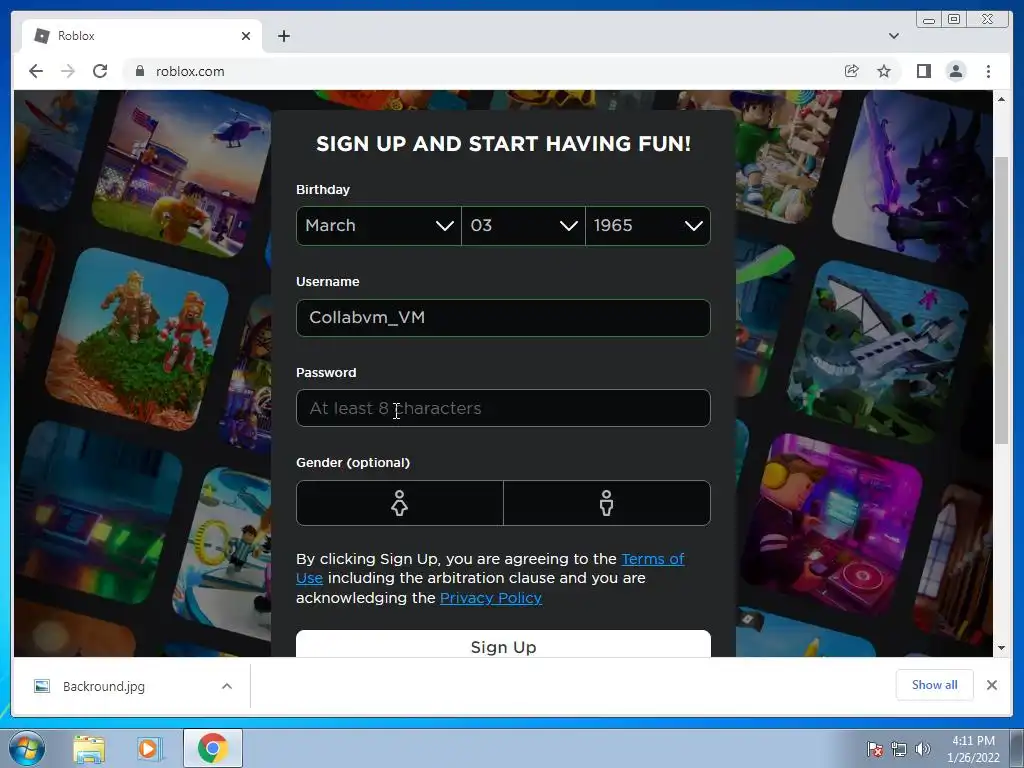This screenshot has width=1024, height=768.
Task: Click the zombie characters game thumbnail
Action: tap(138, 338)
